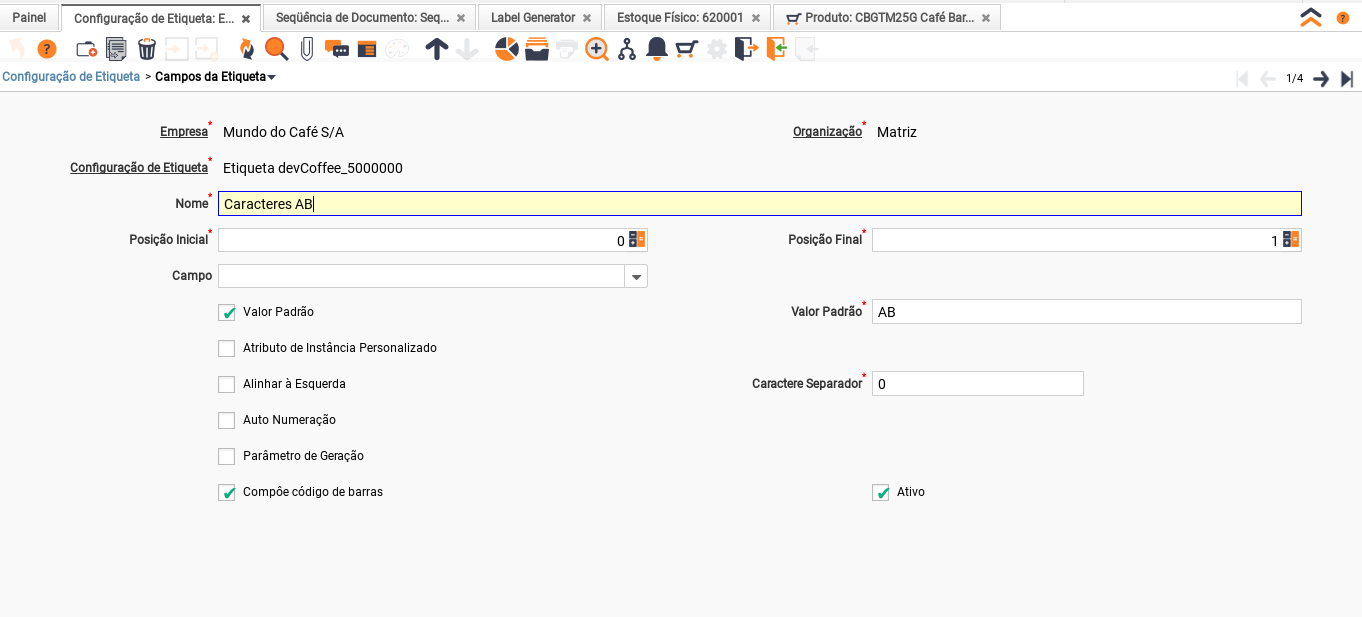This screenshot has width=1362, height=617.
Task: Click the Configuração de Etiqueta breadcrumb link
Action: [71, 77]
